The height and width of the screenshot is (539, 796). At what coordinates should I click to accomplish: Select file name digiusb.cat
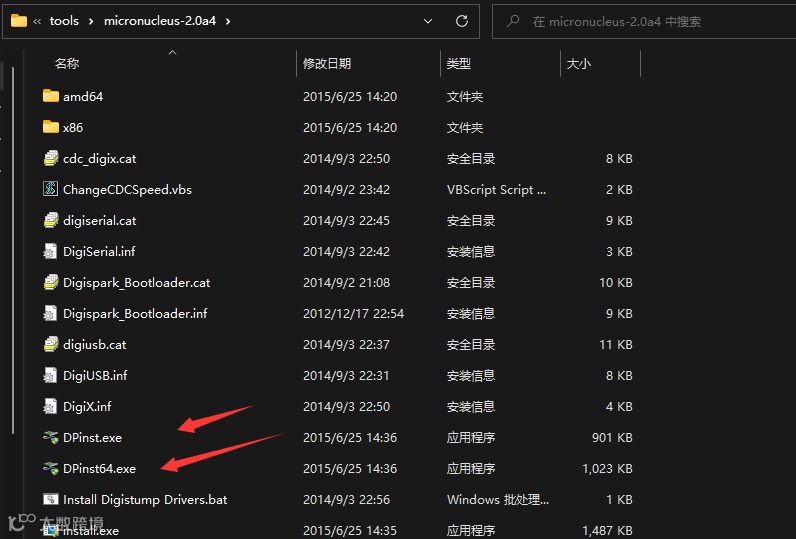click(94, 345)
